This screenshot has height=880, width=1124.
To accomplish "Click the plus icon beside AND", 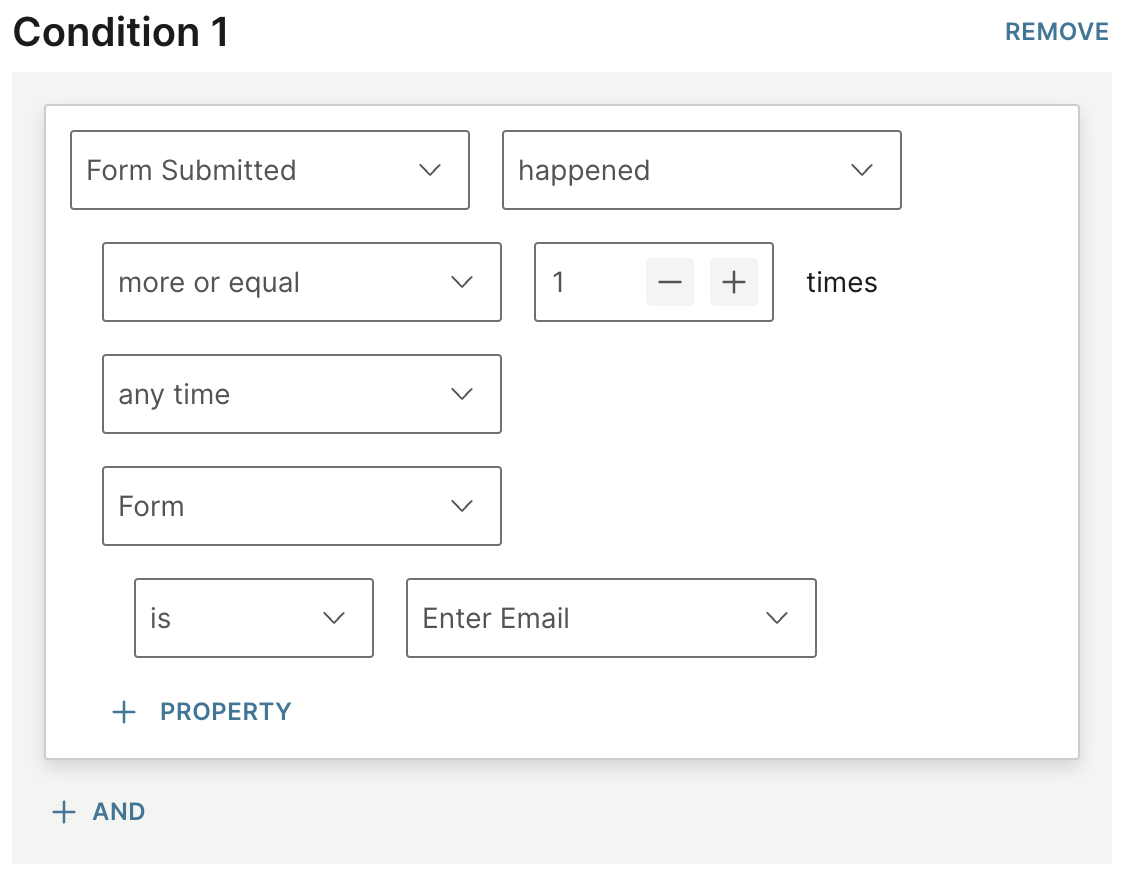I will tap(64, 812).
